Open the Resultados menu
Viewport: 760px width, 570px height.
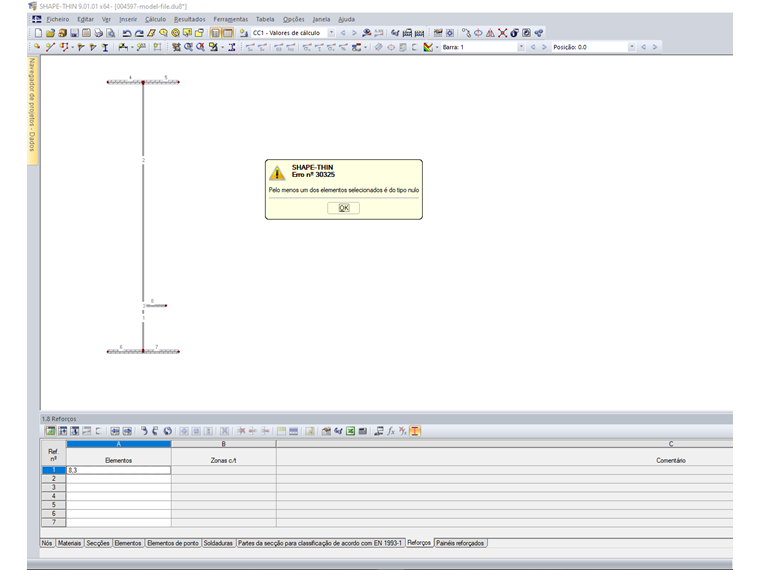click(189, 19)
